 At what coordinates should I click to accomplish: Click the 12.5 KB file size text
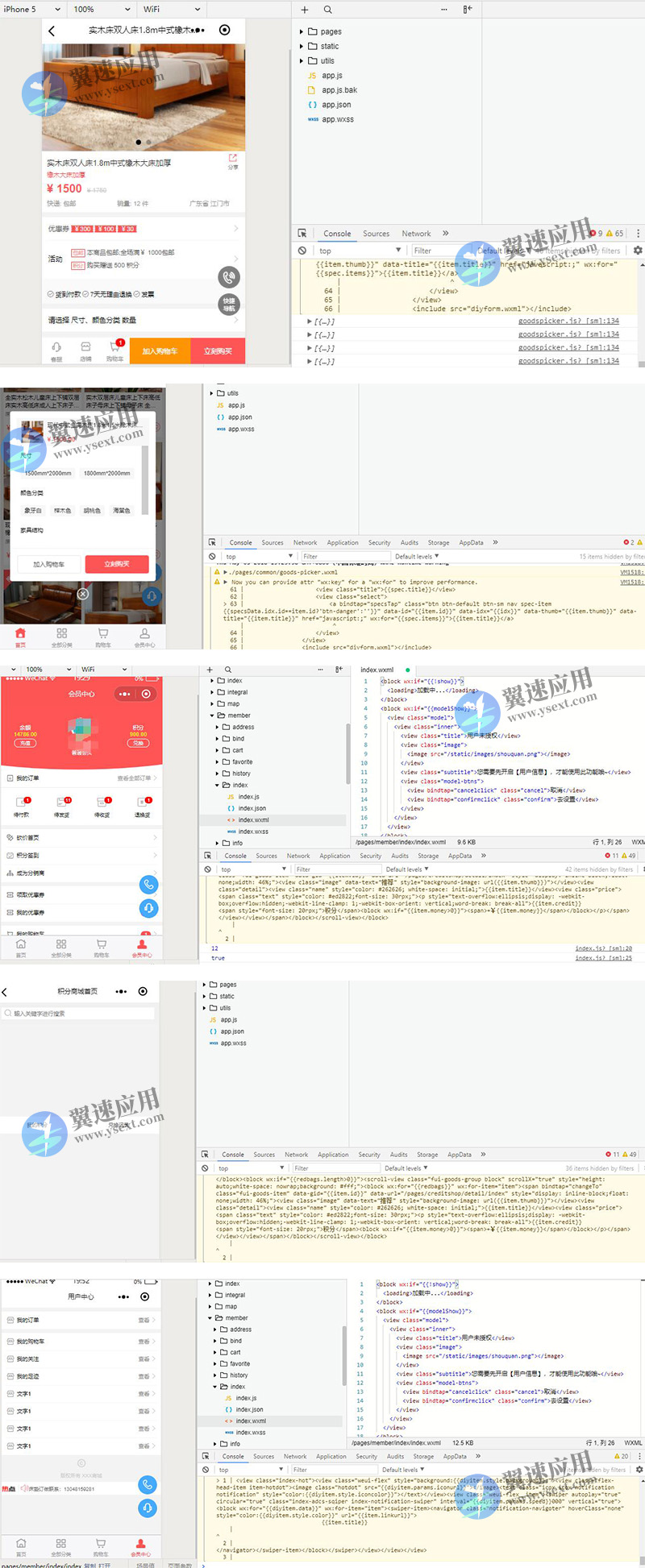coord(463,1443)
